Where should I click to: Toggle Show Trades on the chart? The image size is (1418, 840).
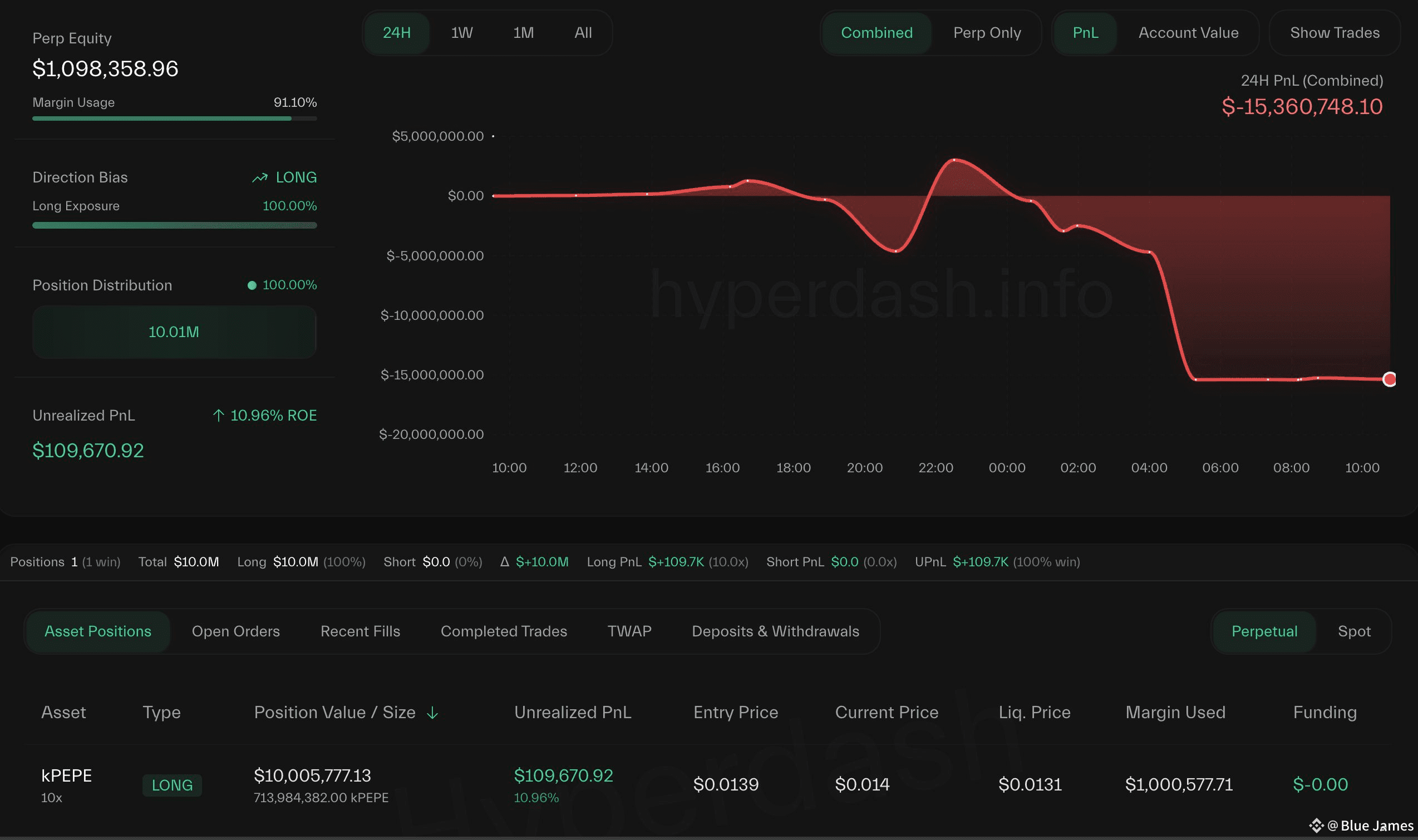1334,33
